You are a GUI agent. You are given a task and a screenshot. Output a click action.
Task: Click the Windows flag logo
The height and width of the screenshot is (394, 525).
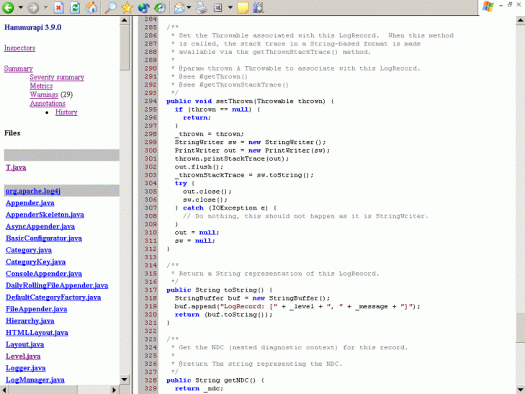[488, 6]
